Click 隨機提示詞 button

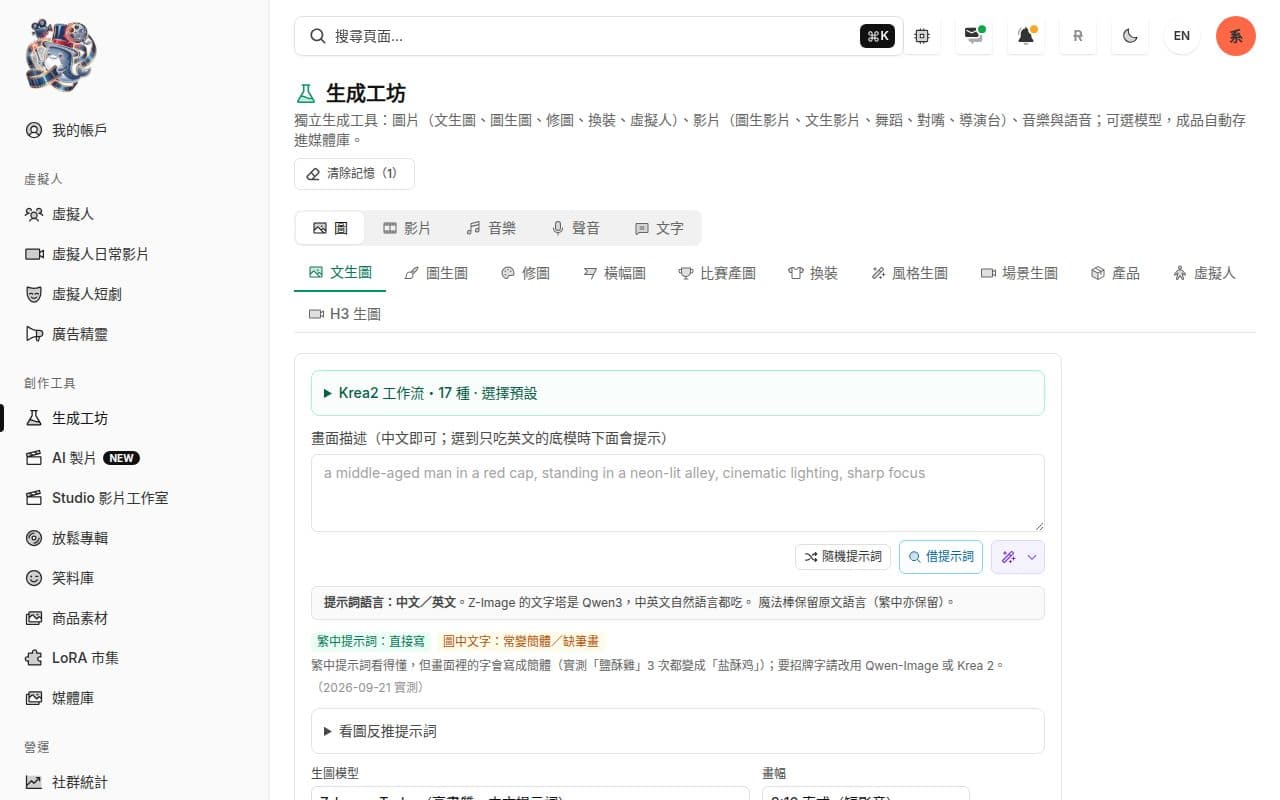tap(843, 556)
